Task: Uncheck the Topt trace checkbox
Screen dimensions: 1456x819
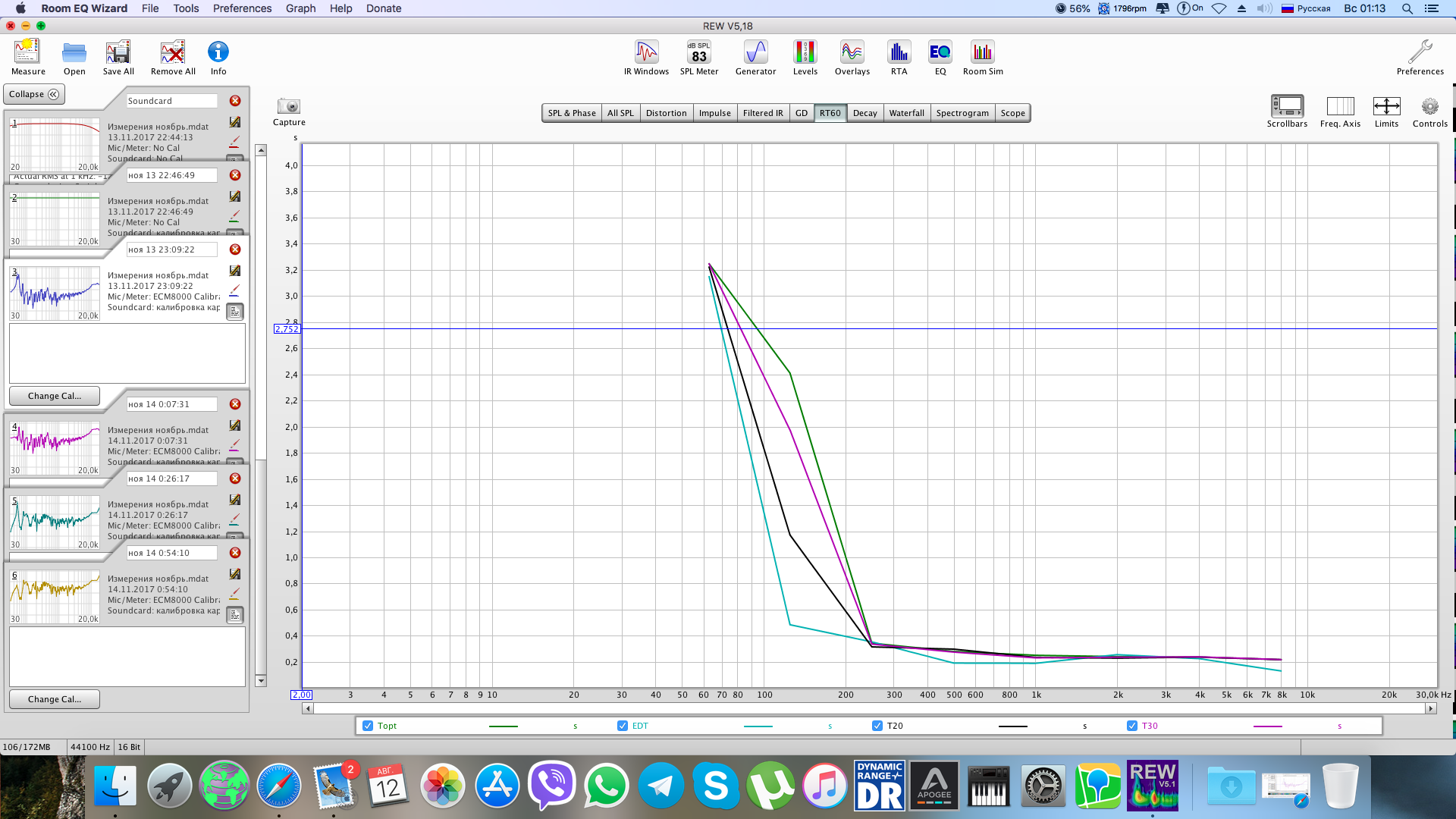Action: click(x=368, y=726)
